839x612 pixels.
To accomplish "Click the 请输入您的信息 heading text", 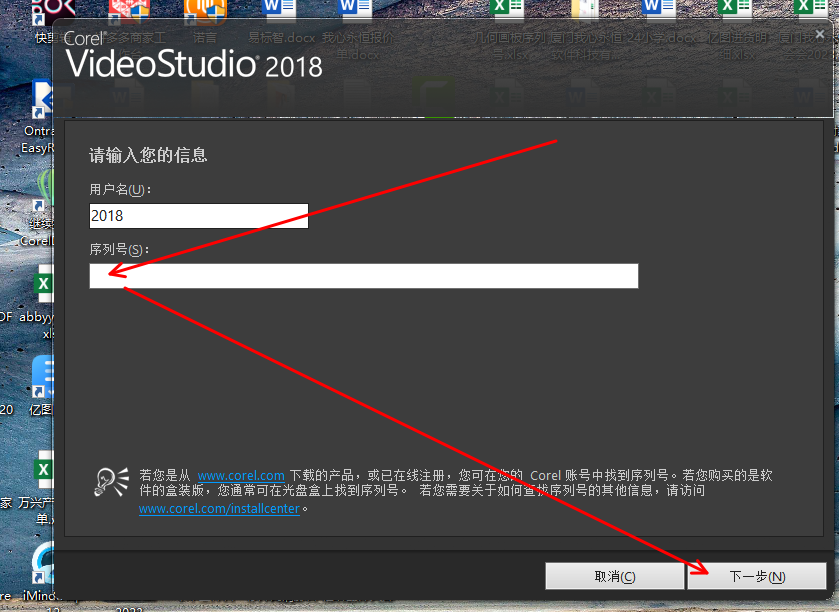I will (x=148, y=156).
